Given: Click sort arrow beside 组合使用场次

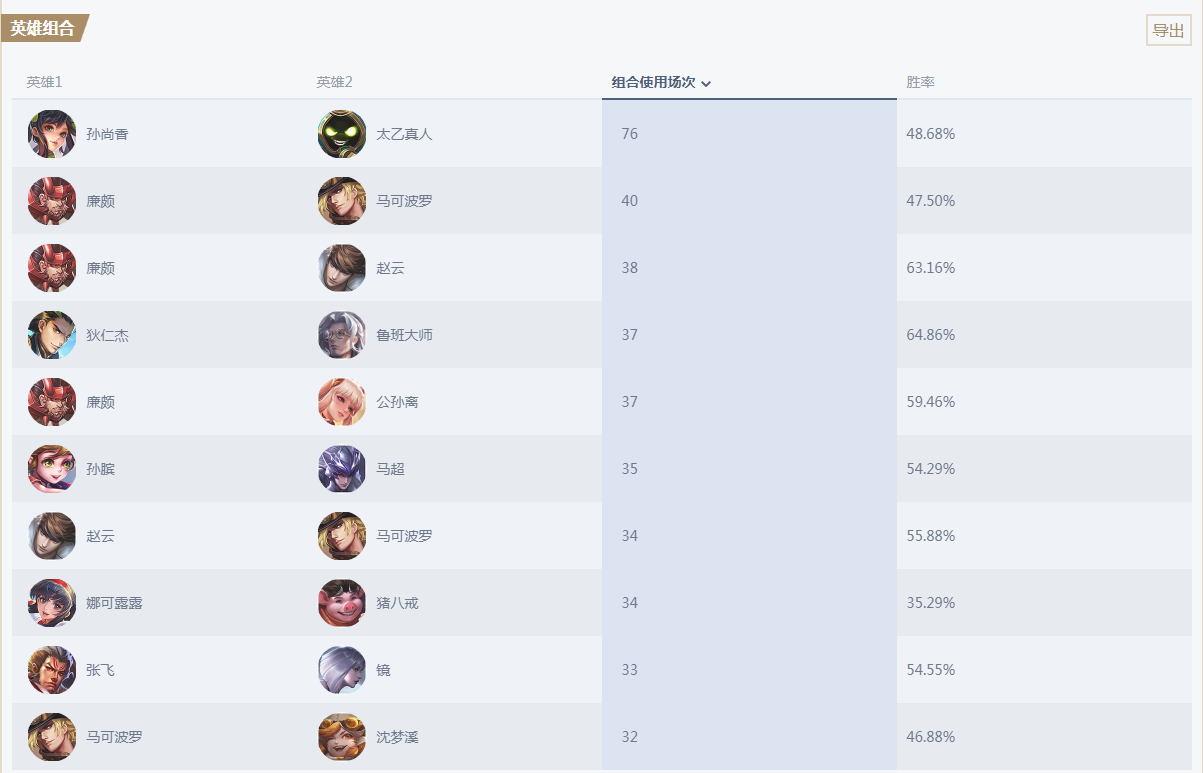Looking at the screenshot, I should pos(706,83).
